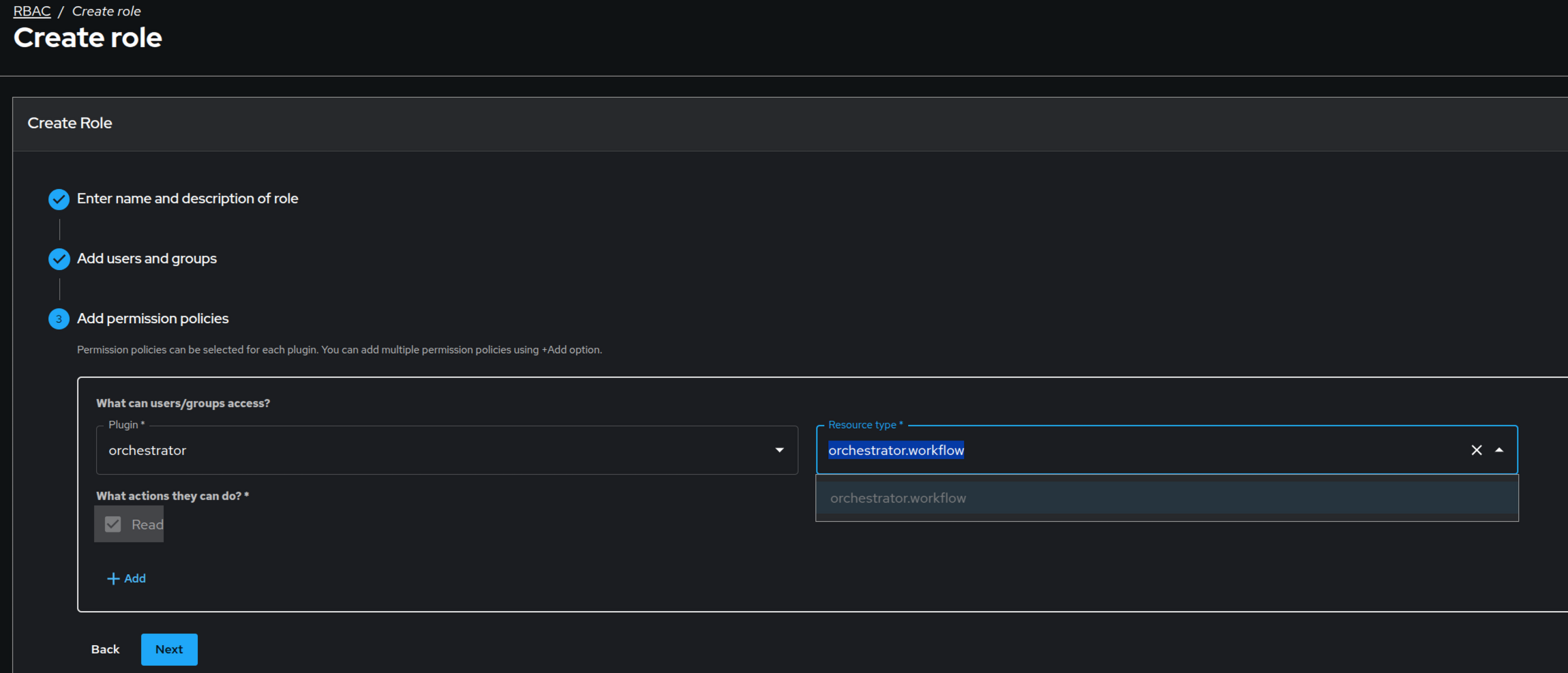This screenshot has width=1568, height=673.
Task: Toggle the Read action checkbox
Action: click(113, 524)
